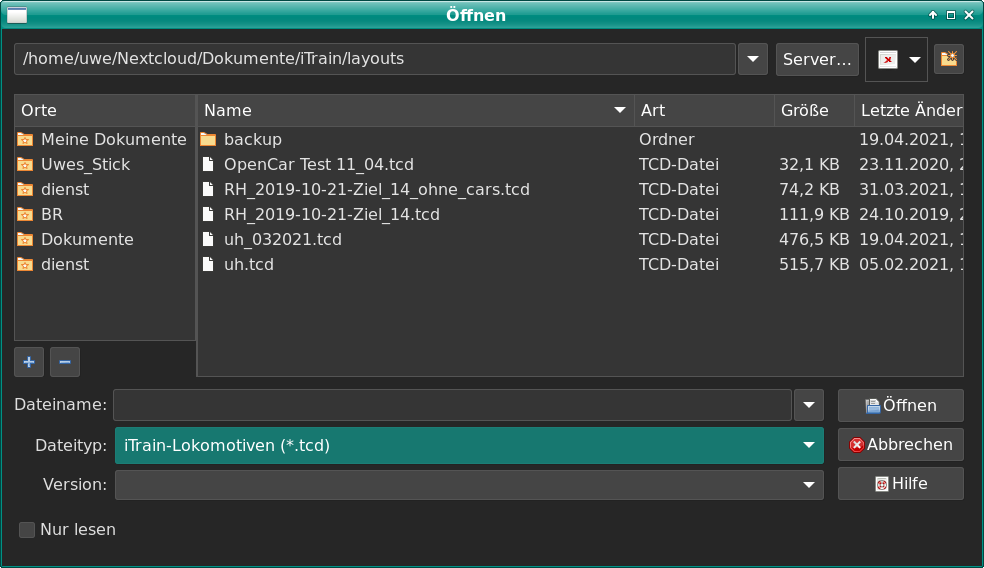This screenshot has height=568, width=984.
Task: Click the new folder icon at top right
Action: (x=948, y=59)
